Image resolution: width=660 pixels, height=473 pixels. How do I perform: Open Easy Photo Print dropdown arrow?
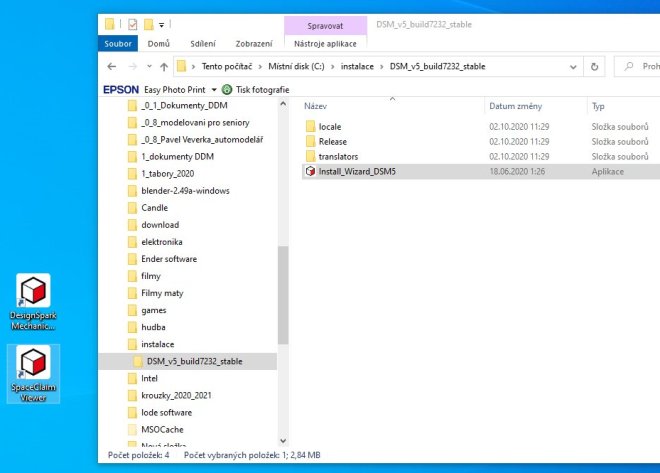[x=214, y=90]
